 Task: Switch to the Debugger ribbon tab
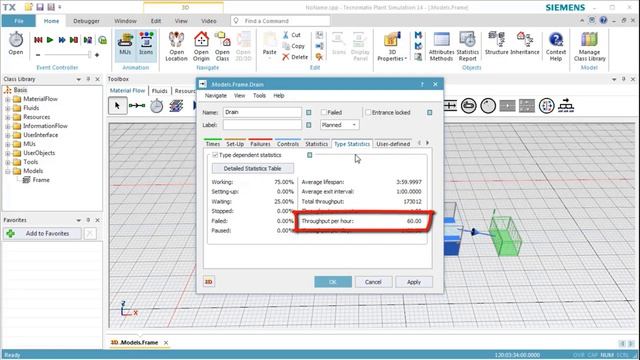(86, 21)
